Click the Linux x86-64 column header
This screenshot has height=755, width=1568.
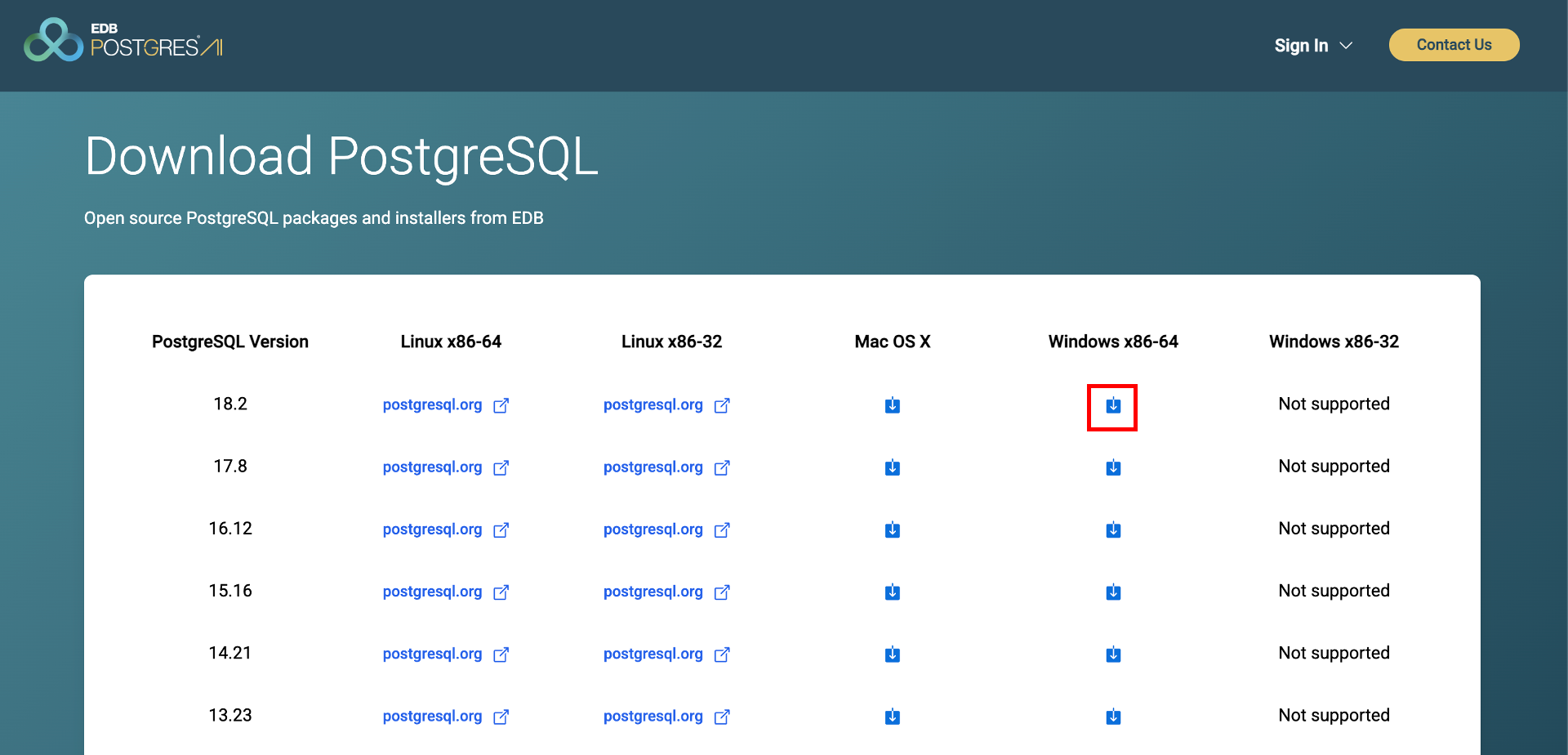451,342
